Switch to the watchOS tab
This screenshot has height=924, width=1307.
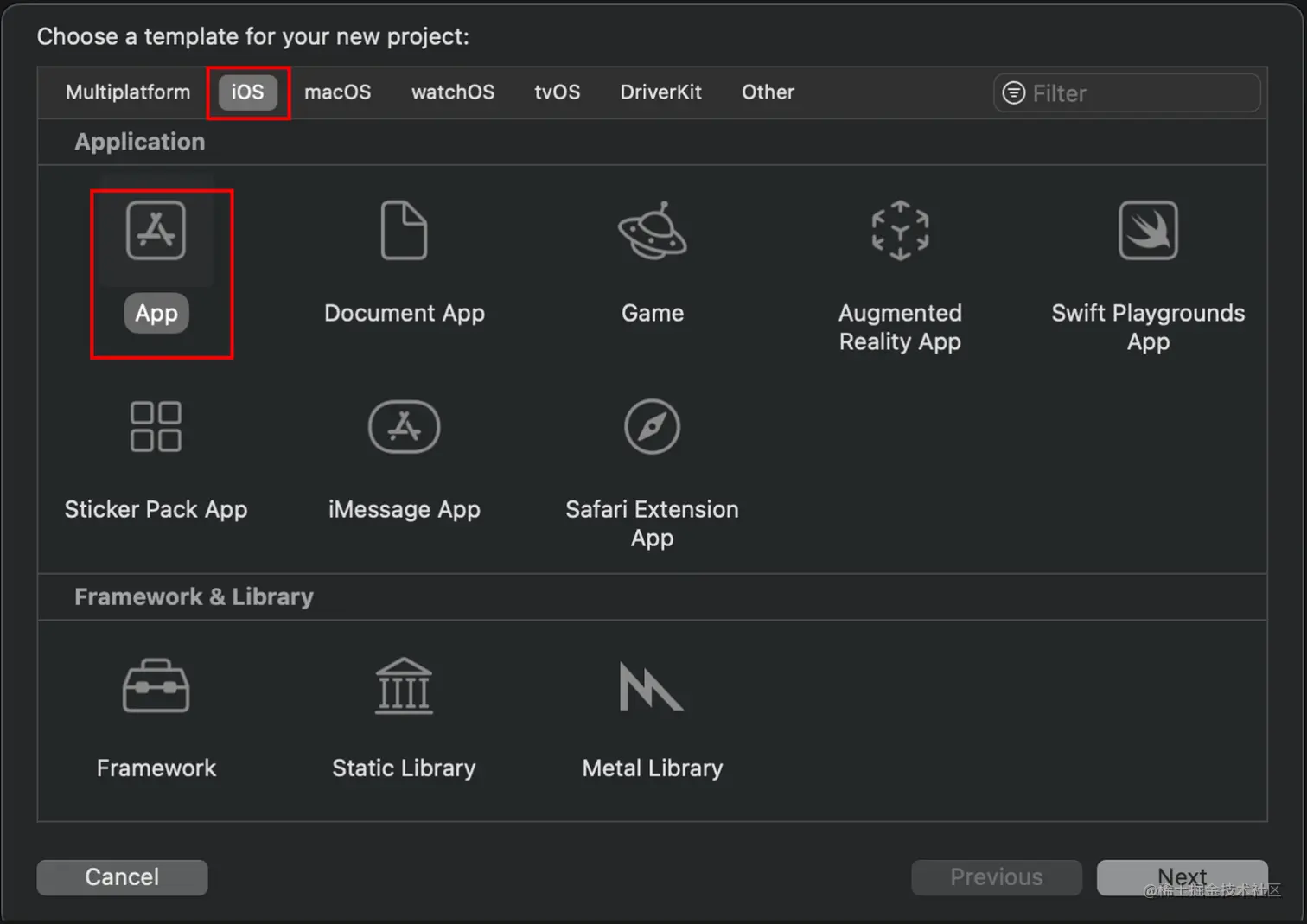pyautogui.click(x=453, y=92)
